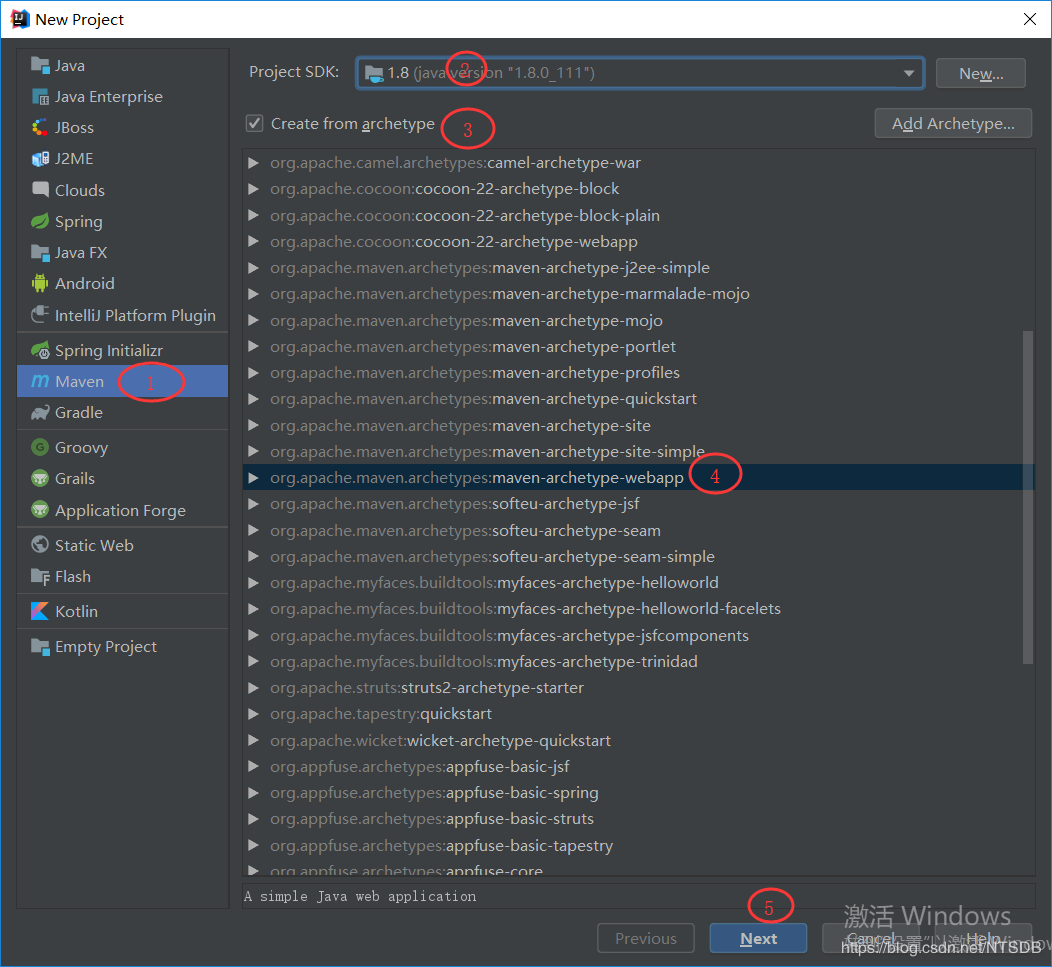
Task: Click the Java project type icon
Action: [40, 66]
